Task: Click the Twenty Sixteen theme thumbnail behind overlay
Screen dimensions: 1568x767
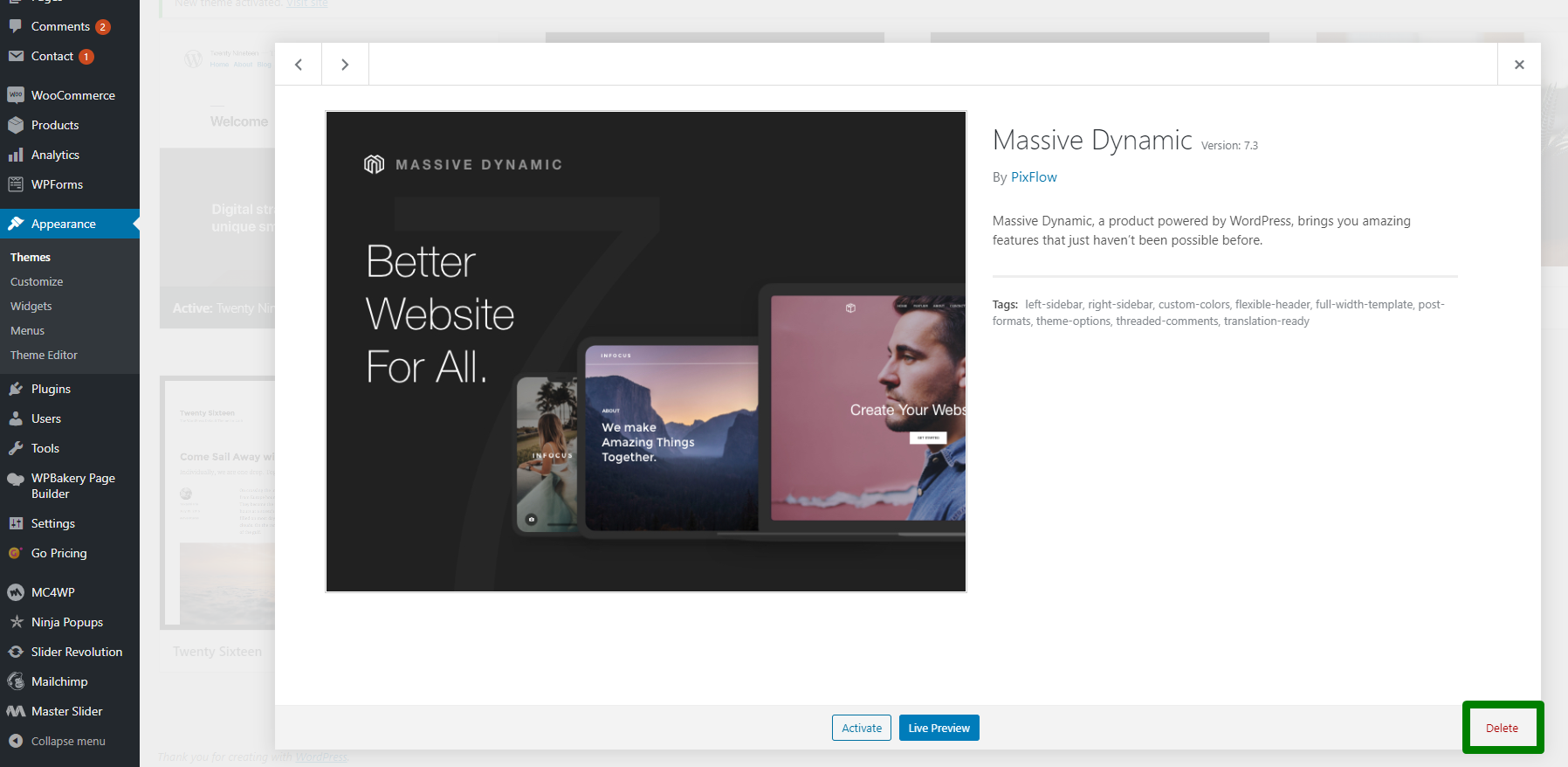Action: click(217, 502)
